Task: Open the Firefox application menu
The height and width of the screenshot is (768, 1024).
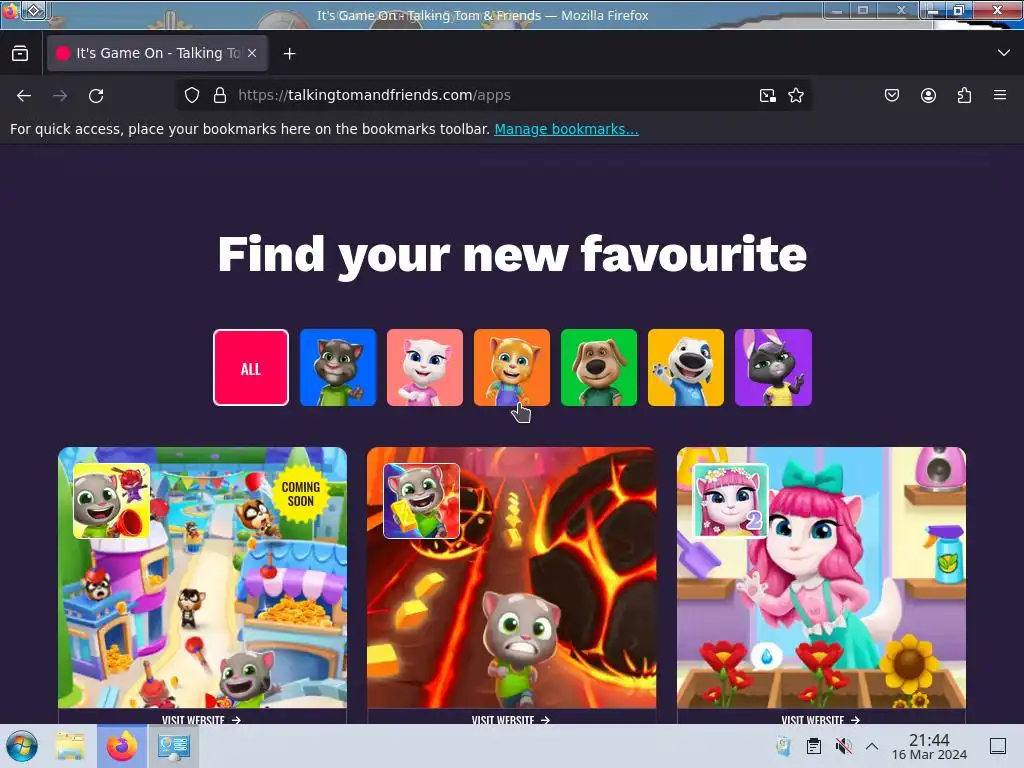Action: pos(1000,95)
